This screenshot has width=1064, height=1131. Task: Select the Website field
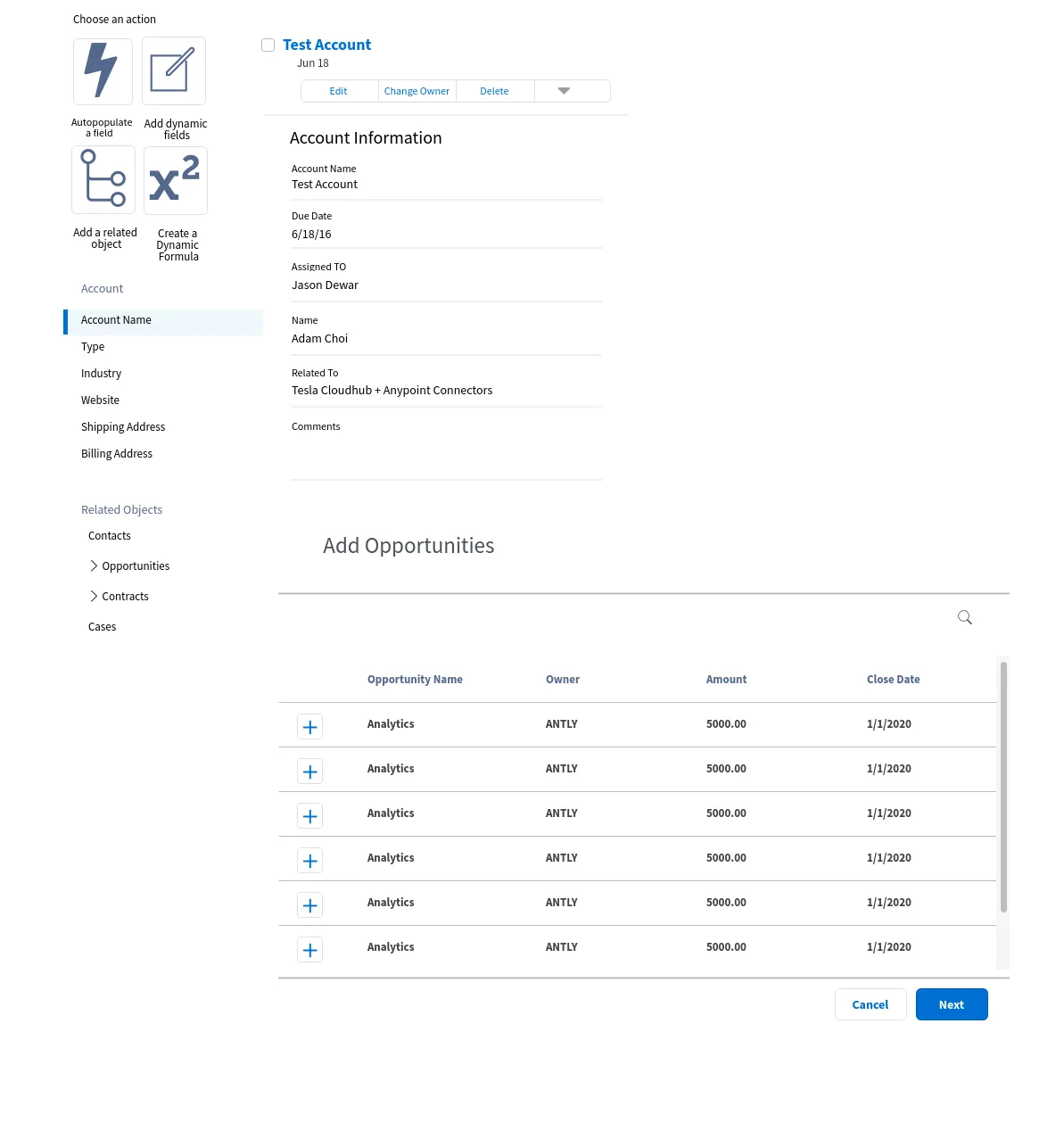click(100, 400)
